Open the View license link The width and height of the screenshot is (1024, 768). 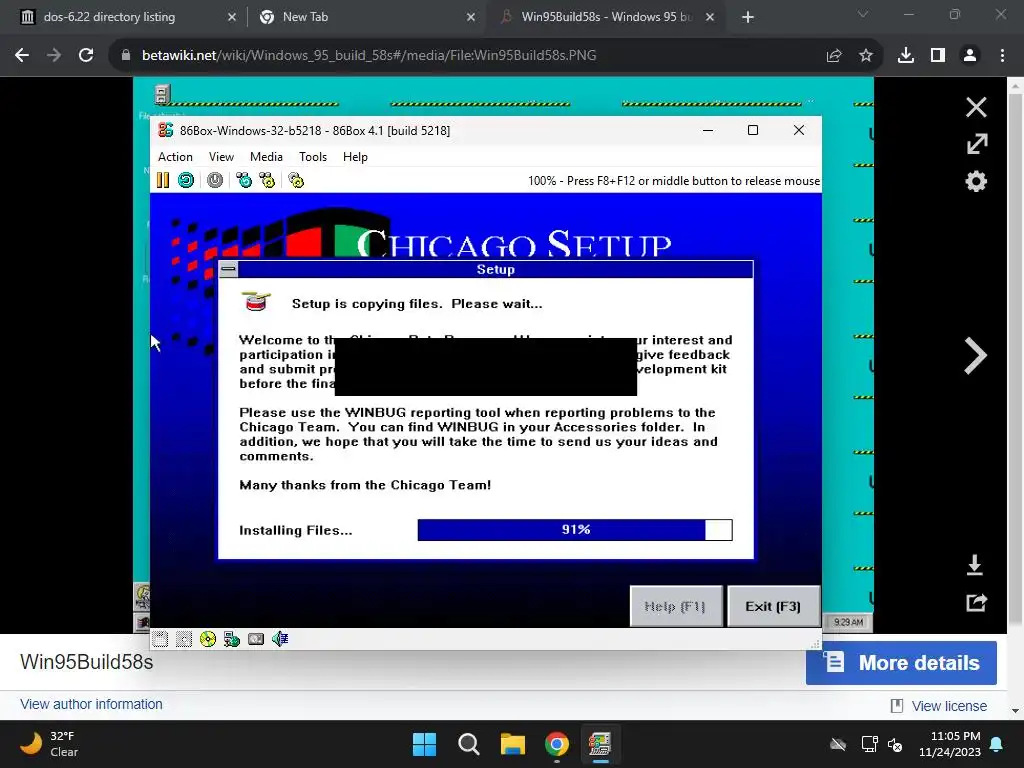[x=949, y=706]
